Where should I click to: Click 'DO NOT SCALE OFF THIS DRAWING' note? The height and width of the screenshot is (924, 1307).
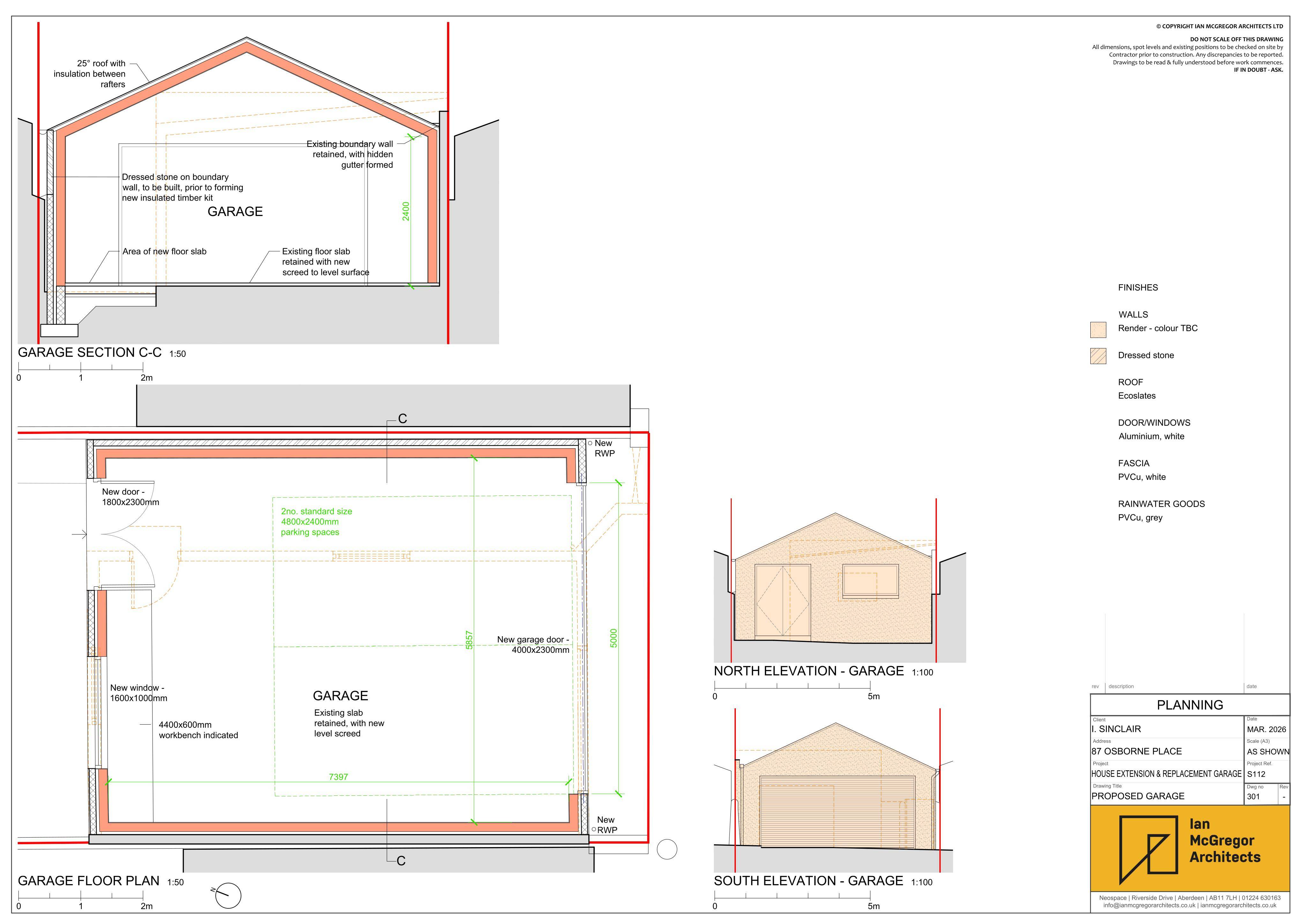pos(1236,39)
